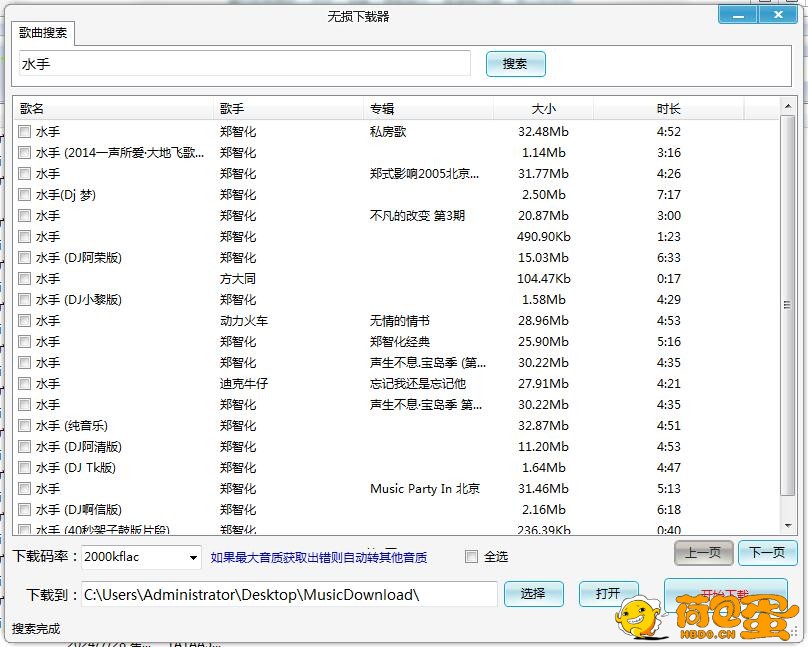Sort by the 时长 column header
Screen dimensions: 808x647
668,109
